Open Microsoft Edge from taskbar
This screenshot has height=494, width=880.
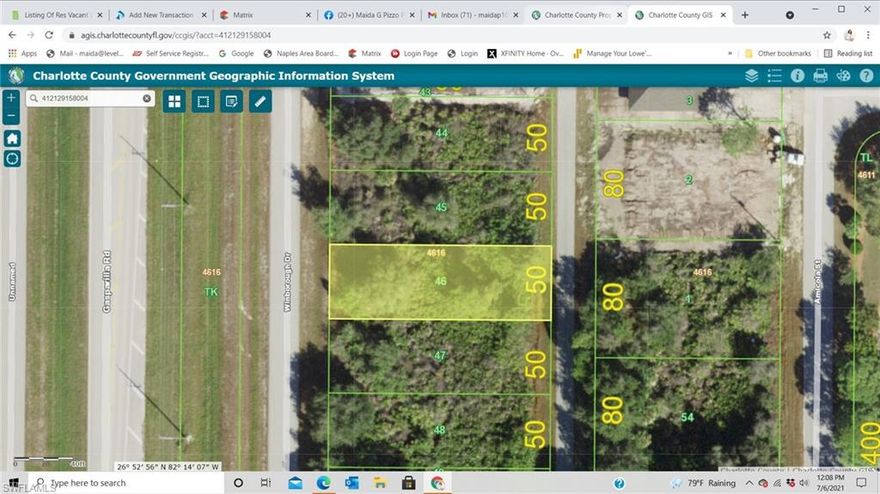323,483
